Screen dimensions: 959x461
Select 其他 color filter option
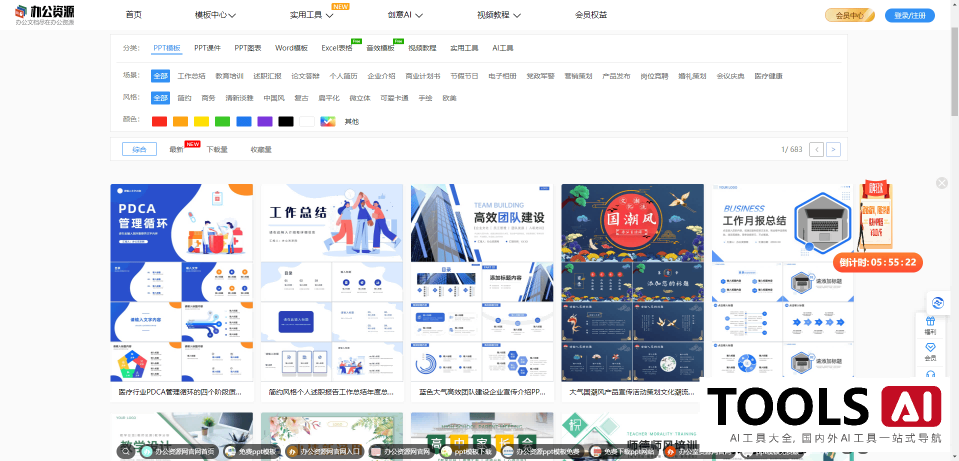(x=352, y=121)
